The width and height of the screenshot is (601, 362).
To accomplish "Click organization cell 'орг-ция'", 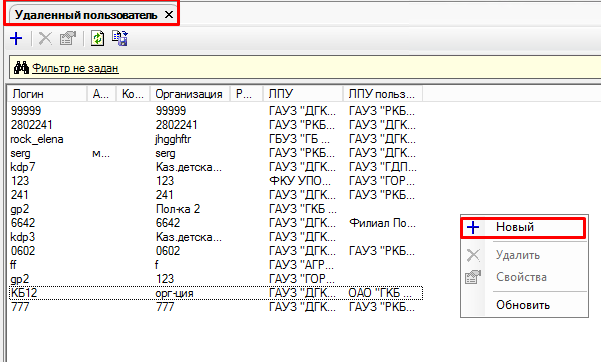I will click(x=174, y=293).
